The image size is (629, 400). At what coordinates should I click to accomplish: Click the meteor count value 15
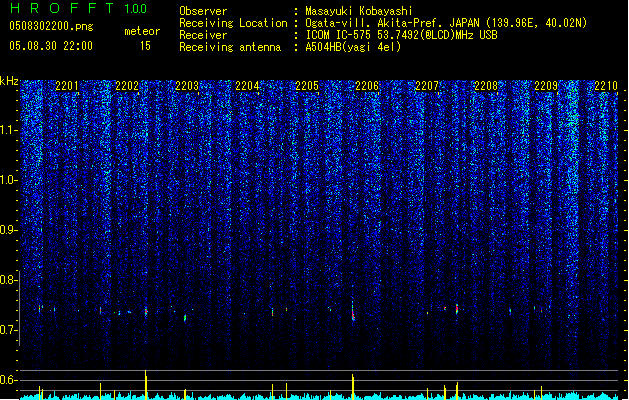point(145,46)
